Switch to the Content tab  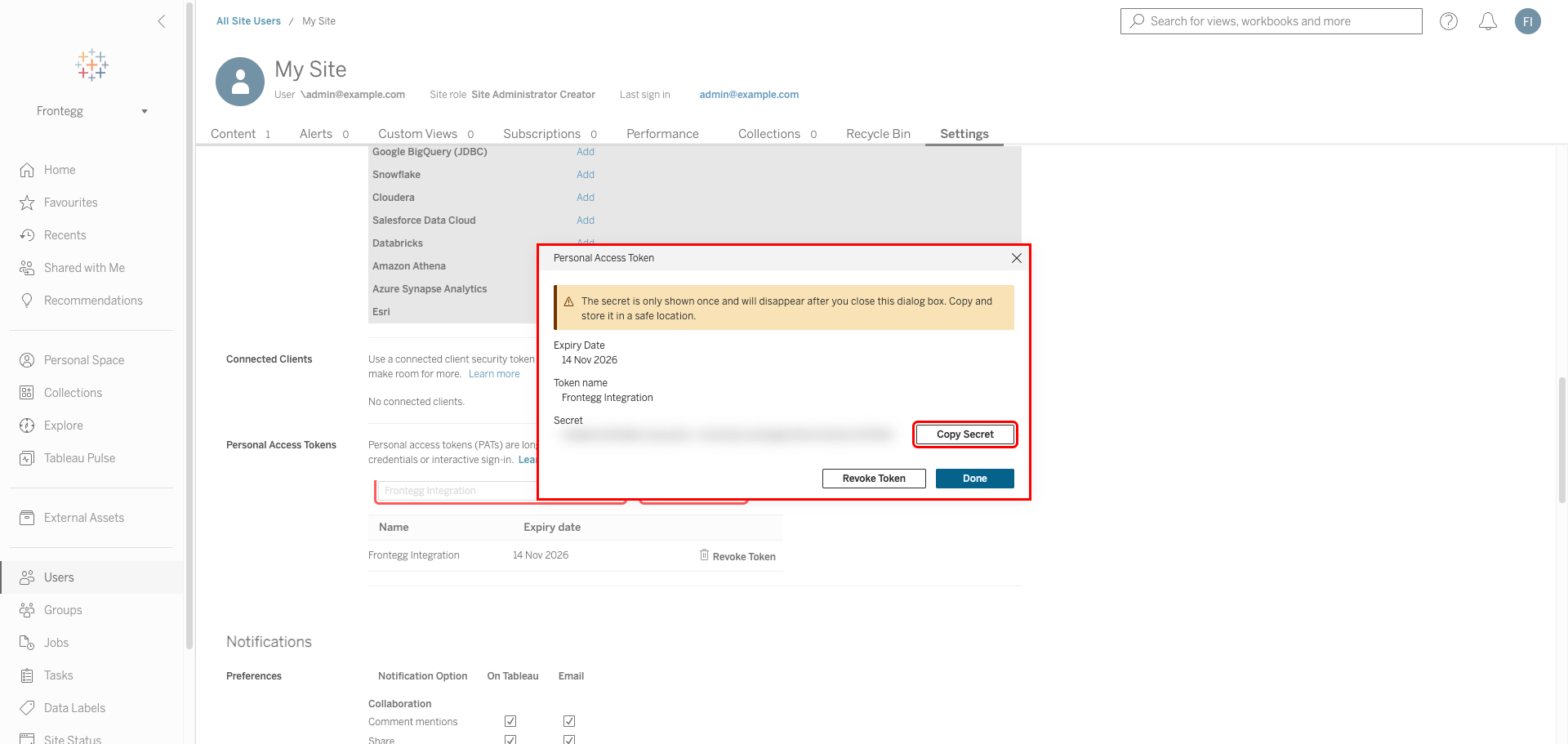pyautogui.click(x=240, y=134)
